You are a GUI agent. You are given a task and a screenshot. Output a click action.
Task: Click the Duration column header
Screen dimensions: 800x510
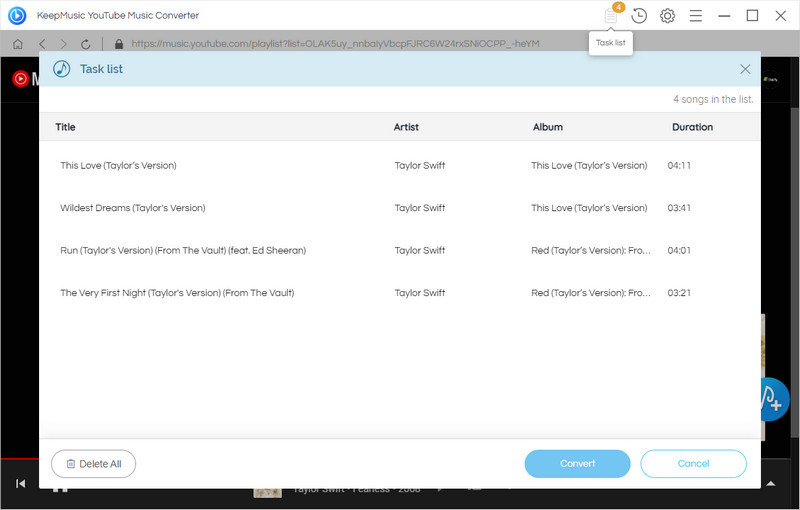point(692,127)
